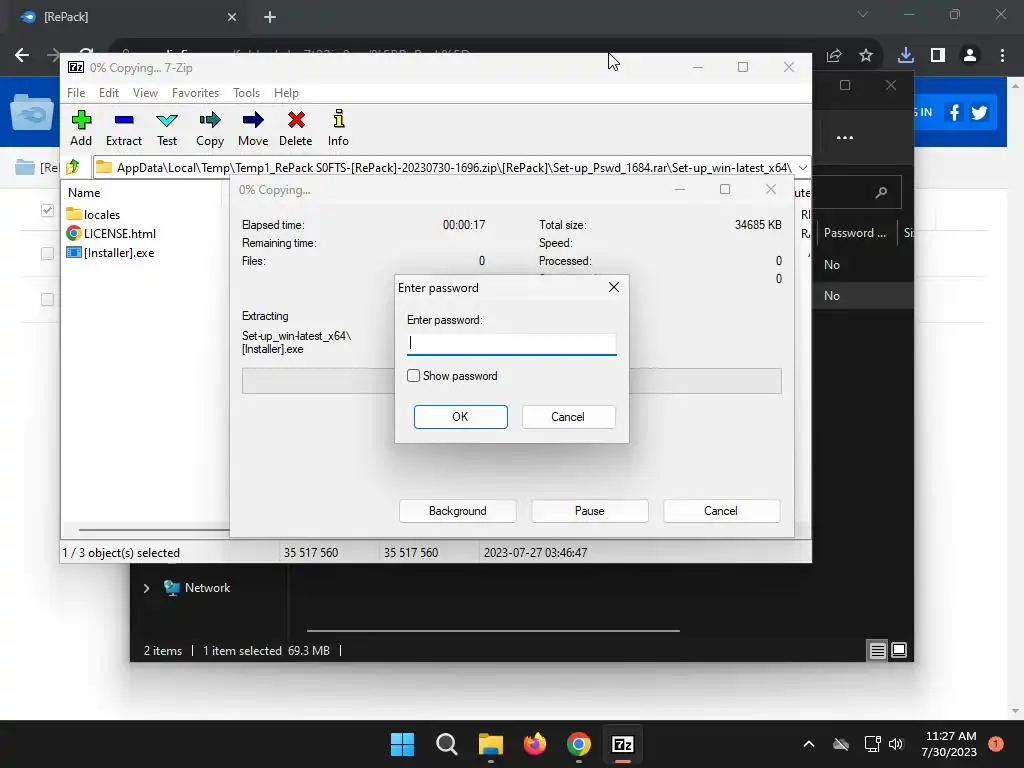Select the locales folder
Viewport: 1024px width, 768px height.
pyautogui.click(x=93, y=214)
